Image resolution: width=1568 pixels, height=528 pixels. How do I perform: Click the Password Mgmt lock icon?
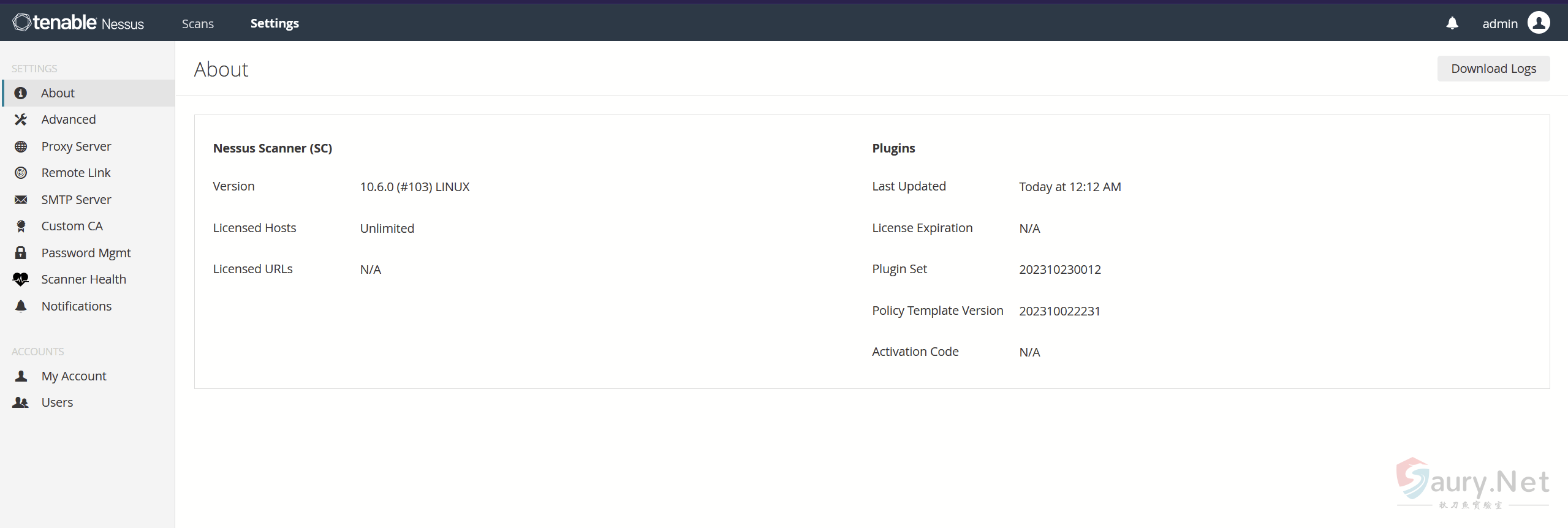pos(21,253)
